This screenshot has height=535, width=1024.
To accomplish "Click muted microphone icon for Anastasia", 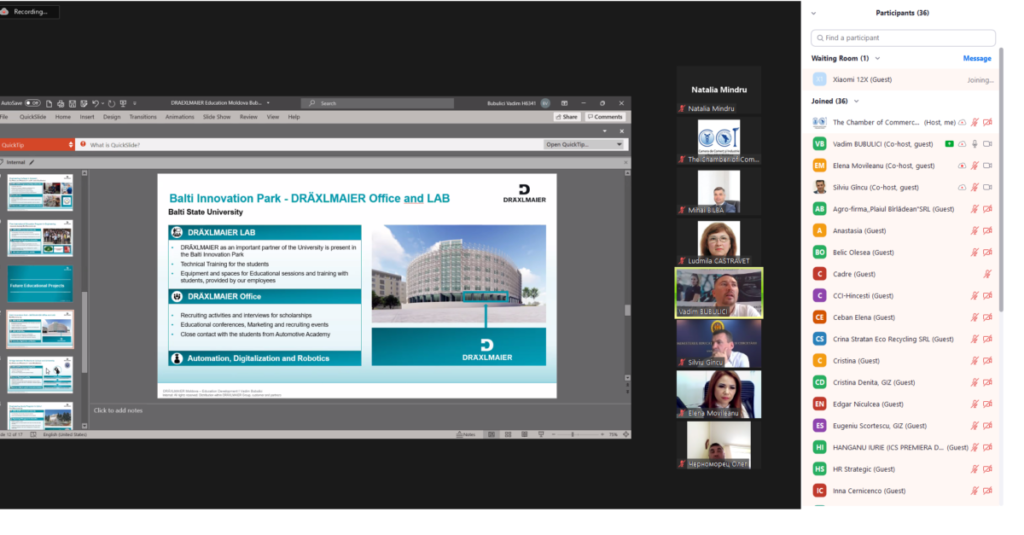I will tap(974, 231).
